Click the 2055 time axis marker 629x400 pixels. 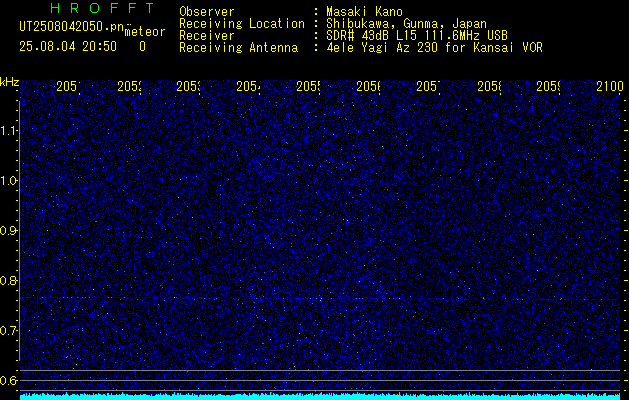(308, 86)
